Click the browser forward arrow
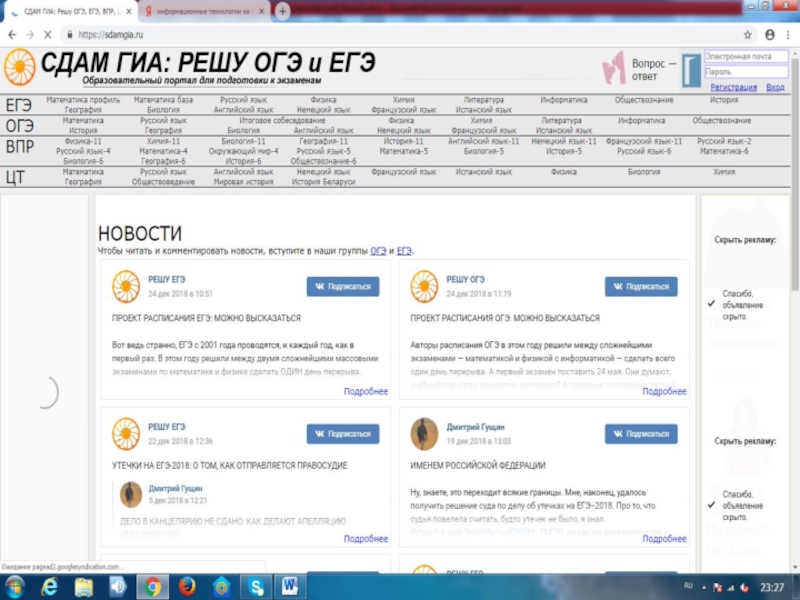This screenshot has width=800, height=600. tap(30, 35)
